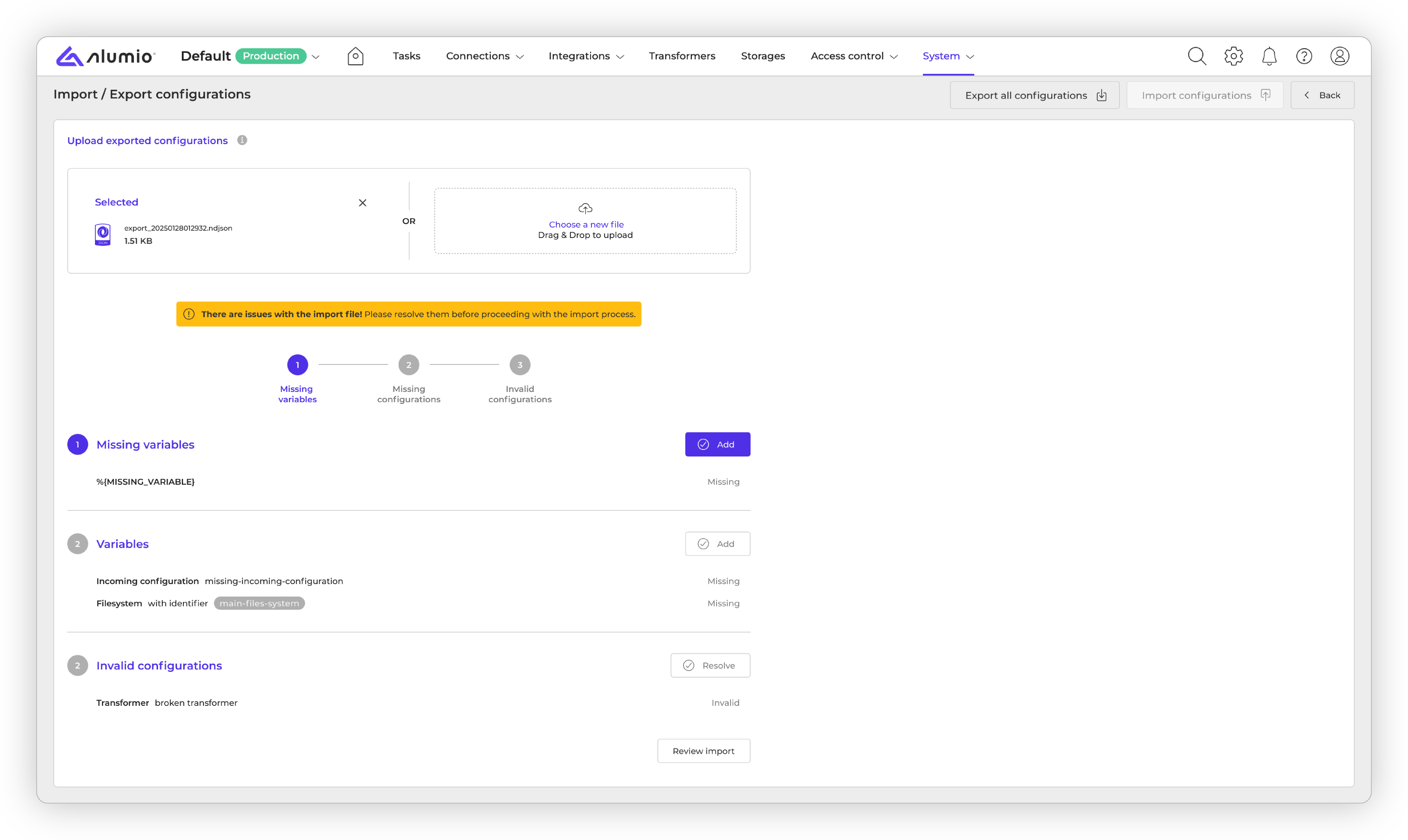The width and height of the screenshot is (1408, 840).
Task: Click Export all configurations button
Action: 1034,95
